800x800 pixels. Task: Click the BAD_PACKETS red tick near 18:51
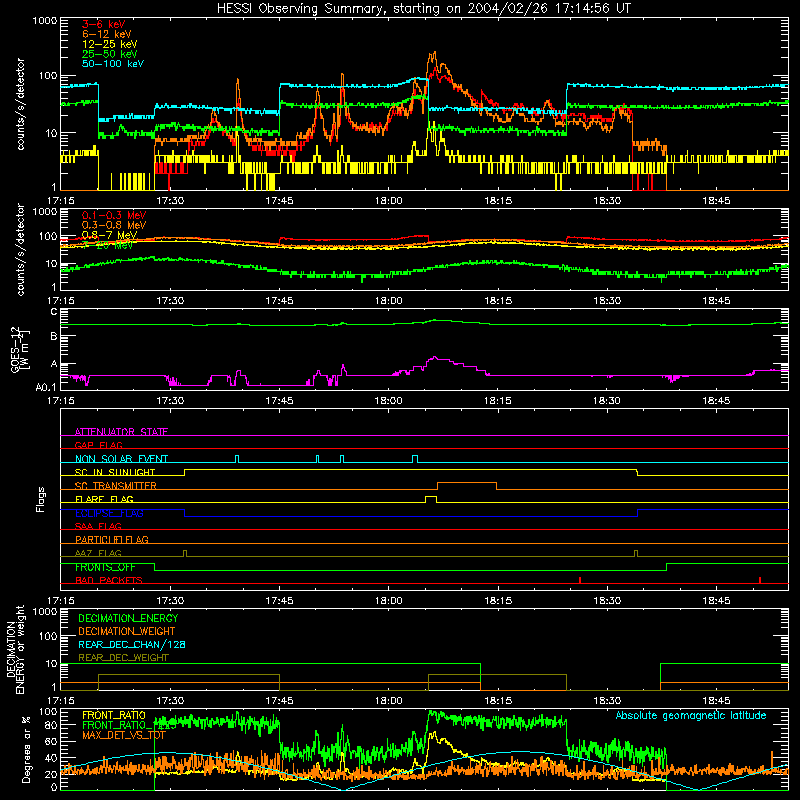760,580
